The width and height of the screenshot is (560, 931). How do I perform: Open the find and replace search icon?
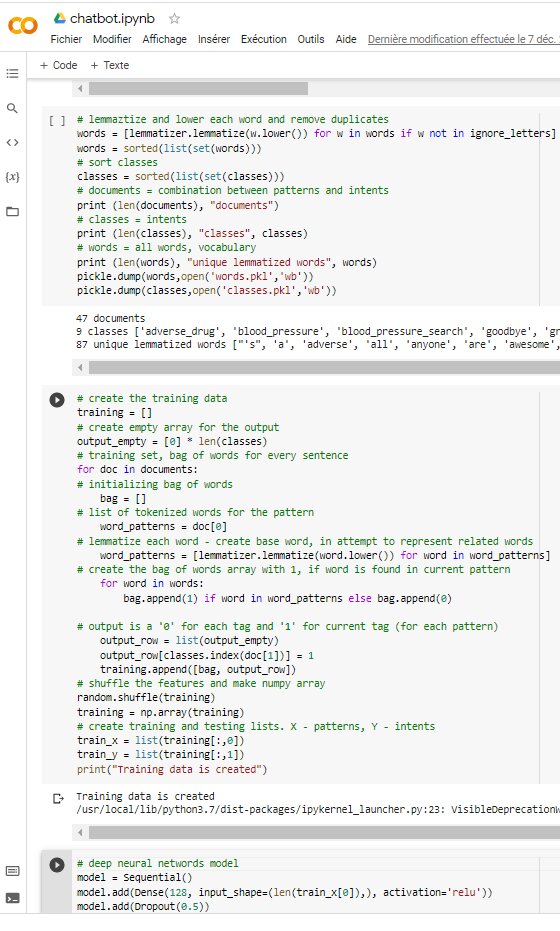pyautogui.click(x=12, y=108)
